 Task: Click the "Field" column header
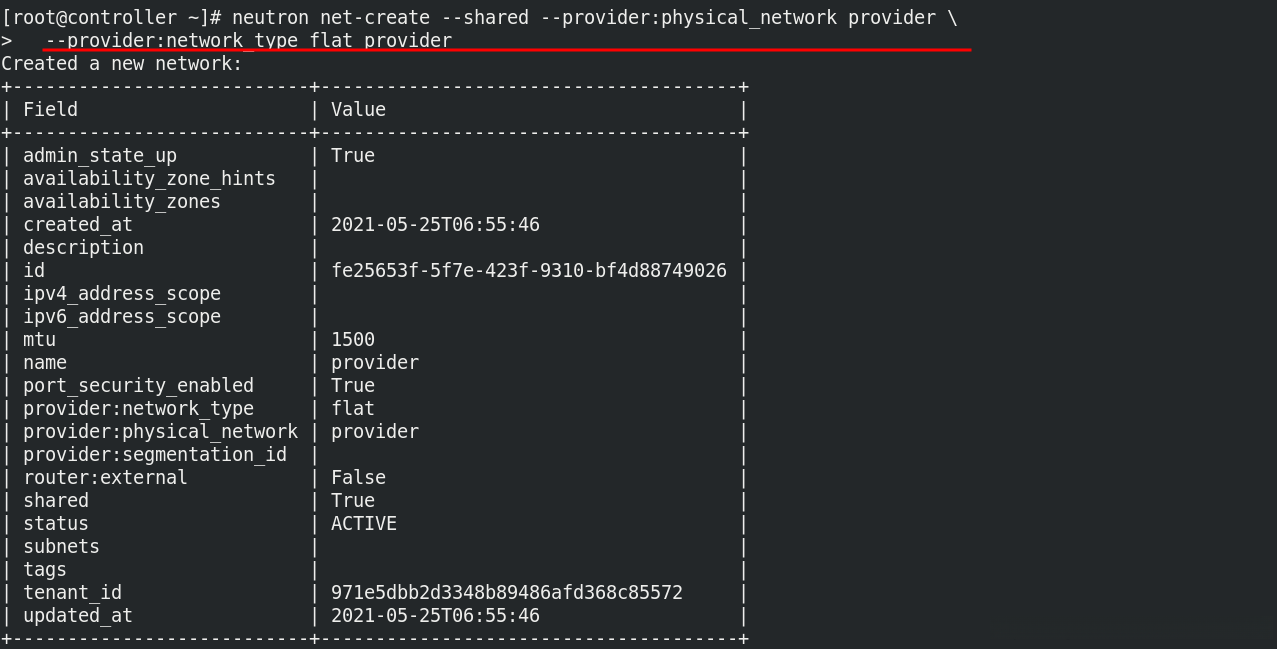[50, 110]
